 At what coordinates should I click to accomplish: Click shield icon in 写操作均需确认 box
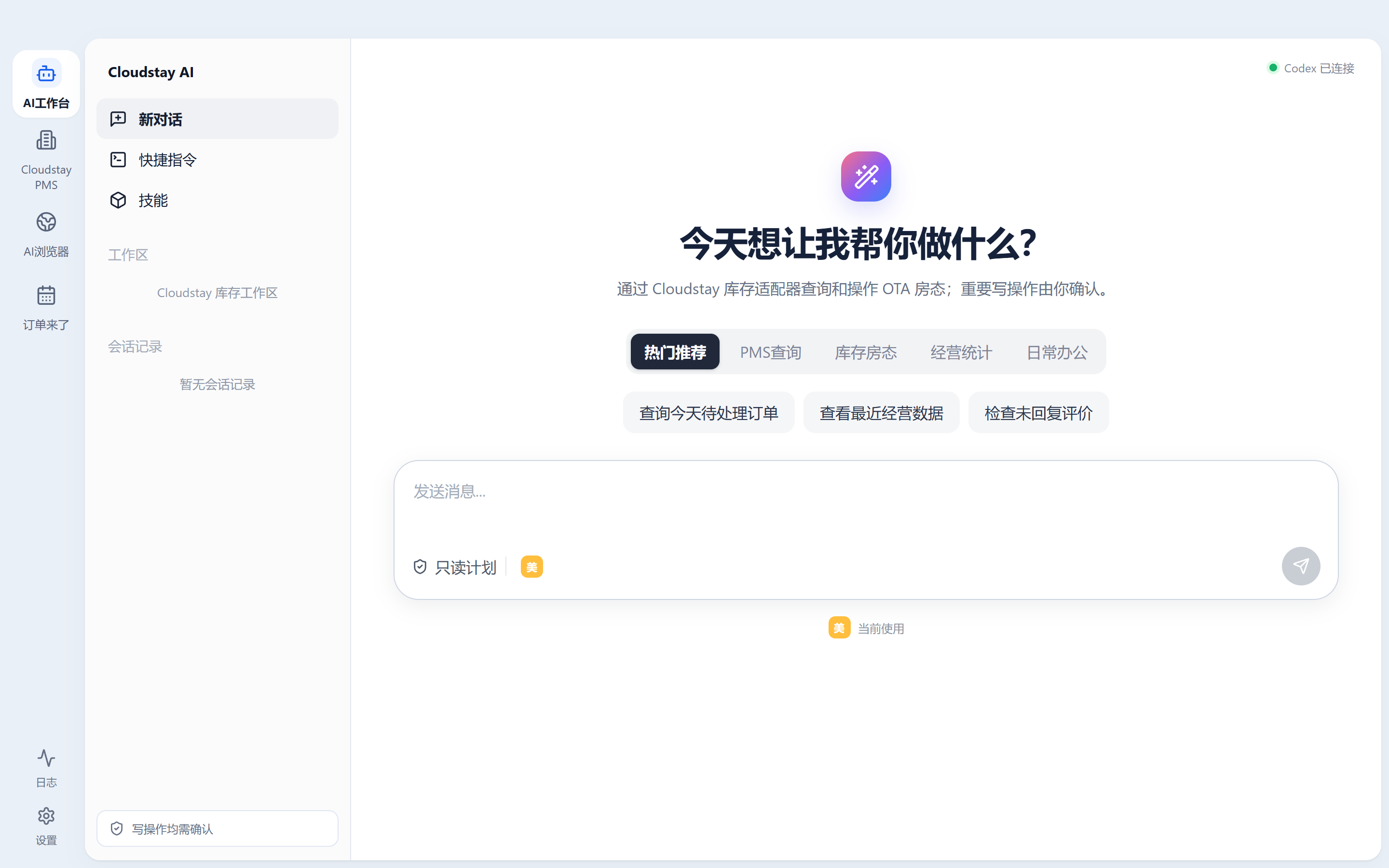pos(117,828)
